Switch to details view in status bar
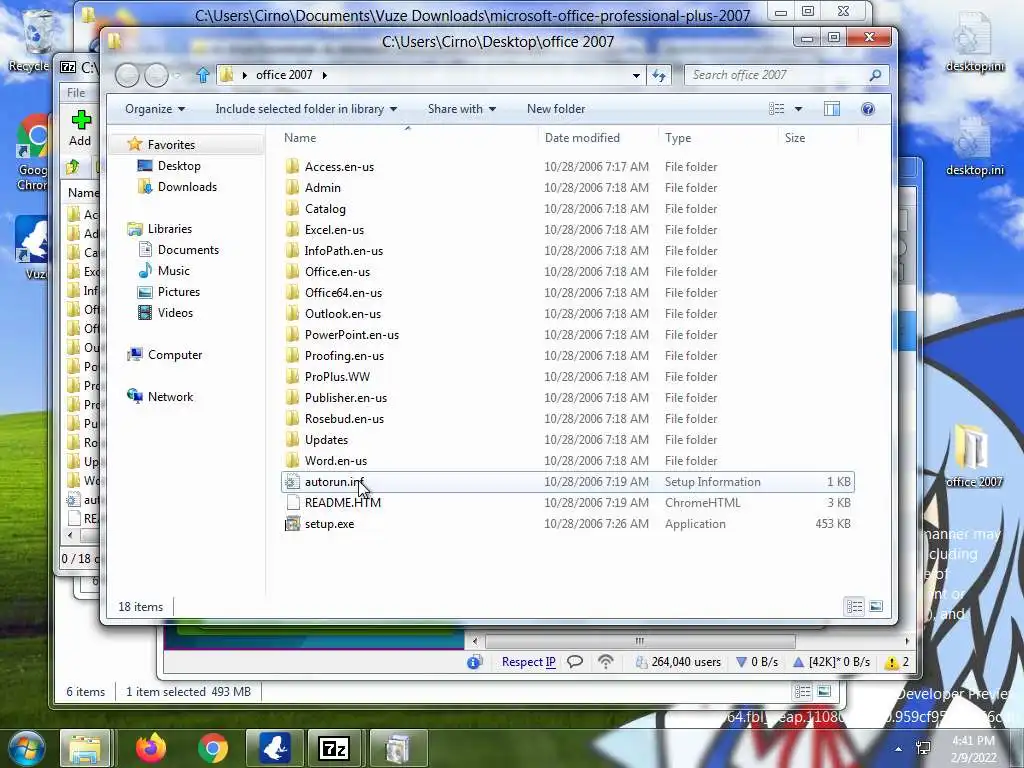1024x768 pixels. (854, 607)
